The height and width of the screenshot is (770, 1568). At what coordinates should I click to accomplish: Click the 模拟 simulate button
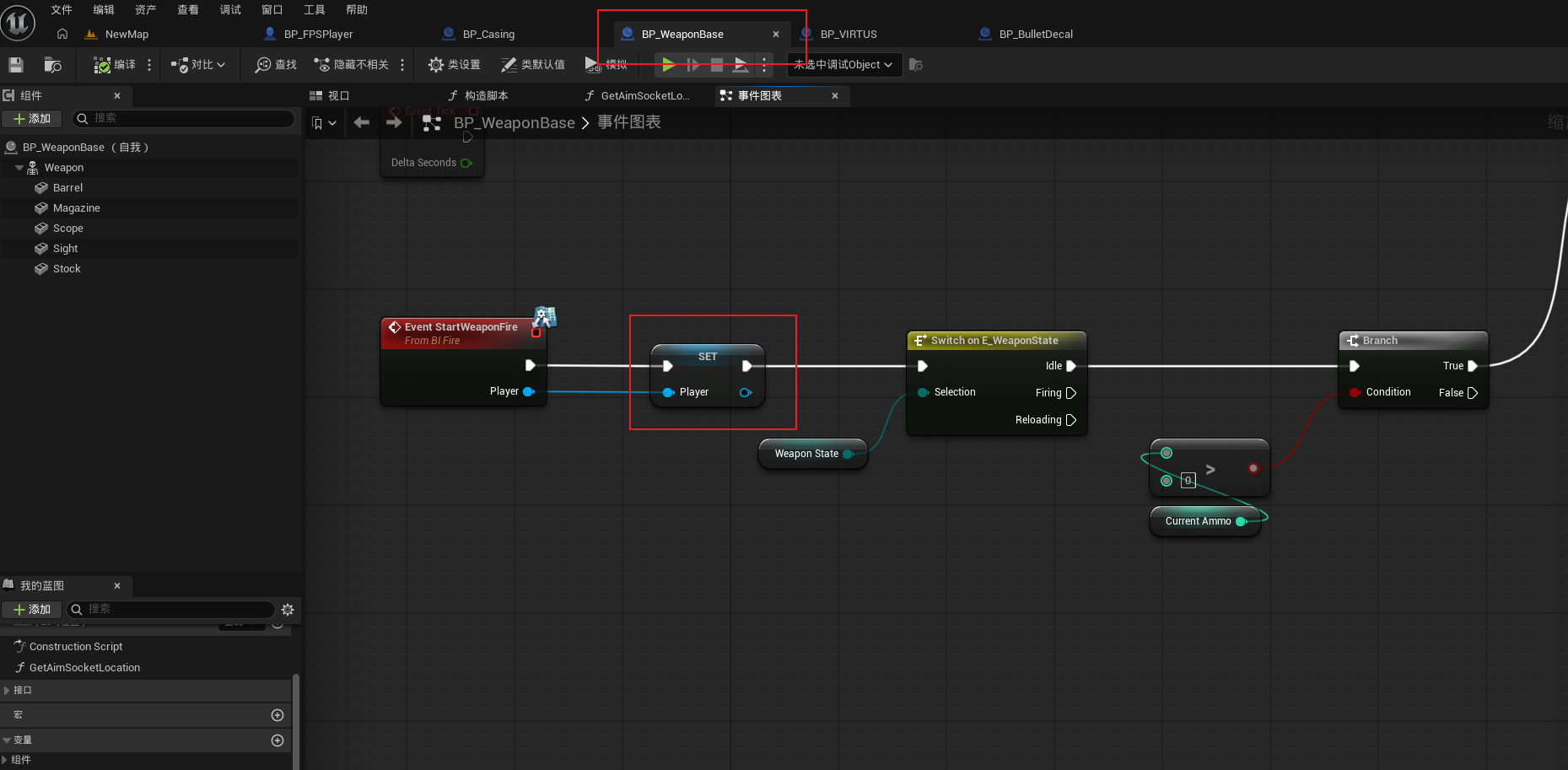point(606,65)
